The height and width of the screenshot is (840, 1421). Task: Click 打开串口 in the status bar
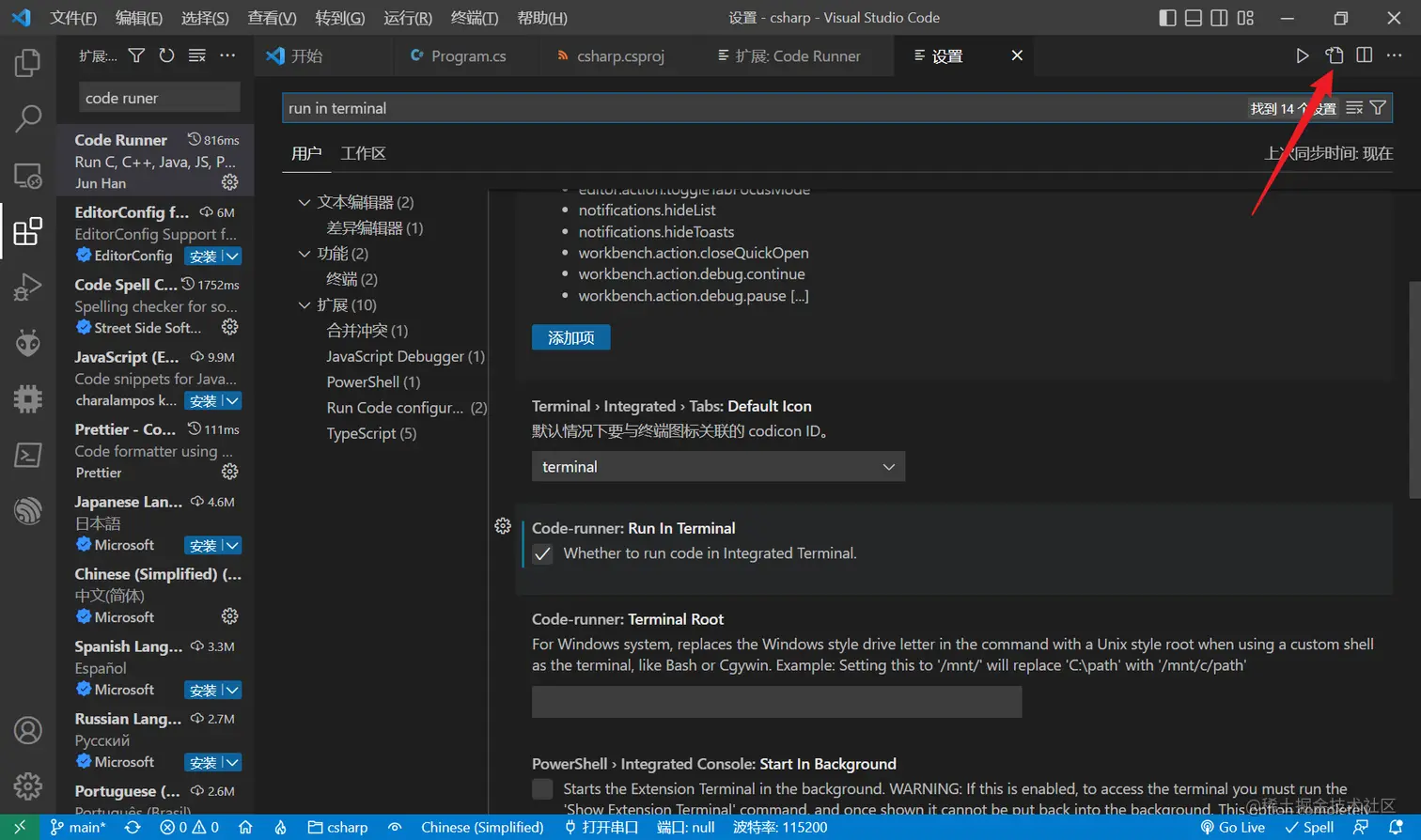601,828
